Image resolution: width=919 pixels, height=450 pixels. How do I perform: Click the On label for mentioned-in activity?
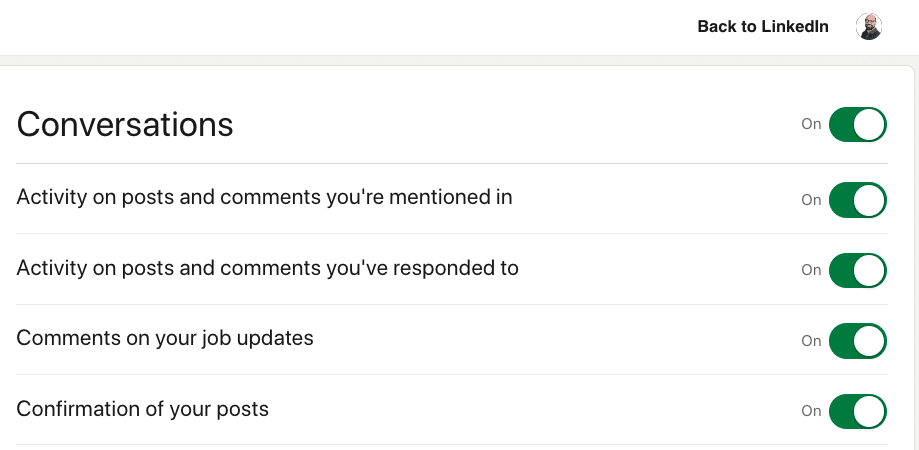pos(811,200)
